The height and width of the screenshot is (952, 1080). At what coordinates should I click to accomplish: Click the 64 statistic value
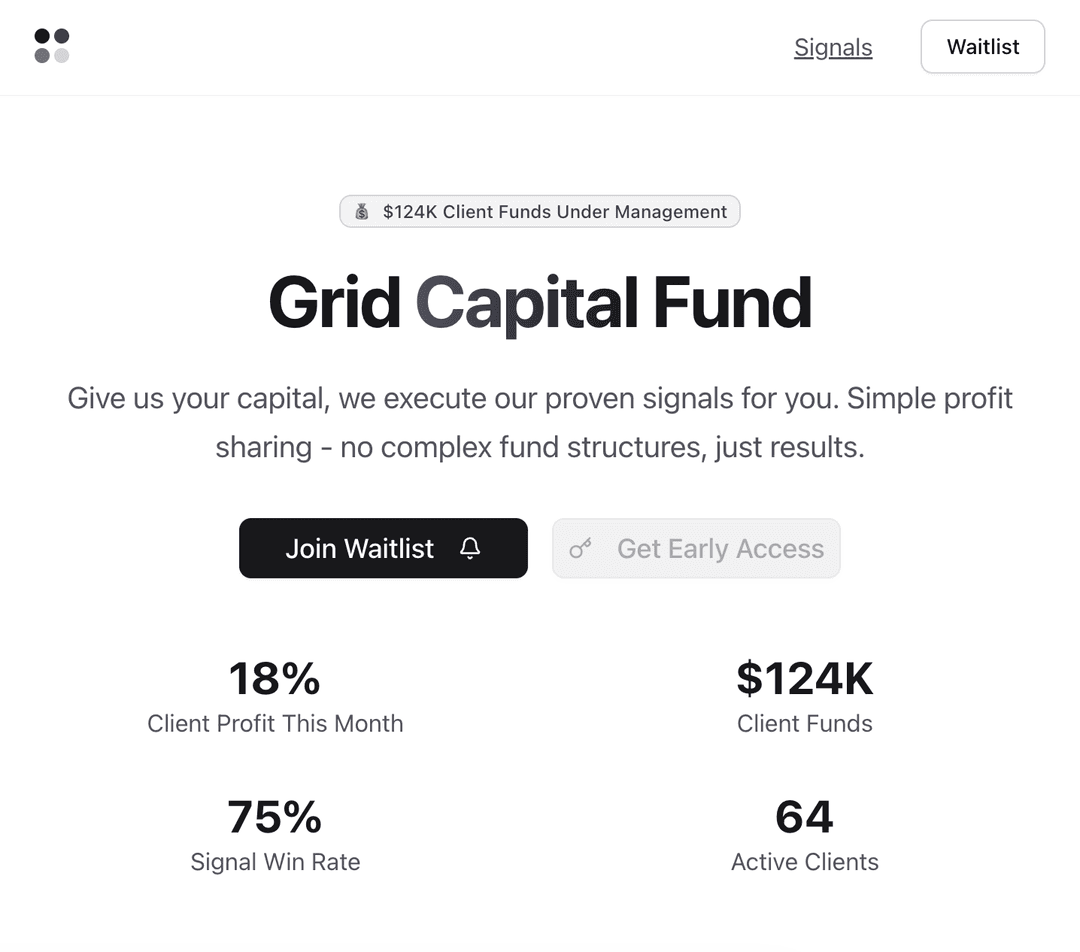coord(805,817)
